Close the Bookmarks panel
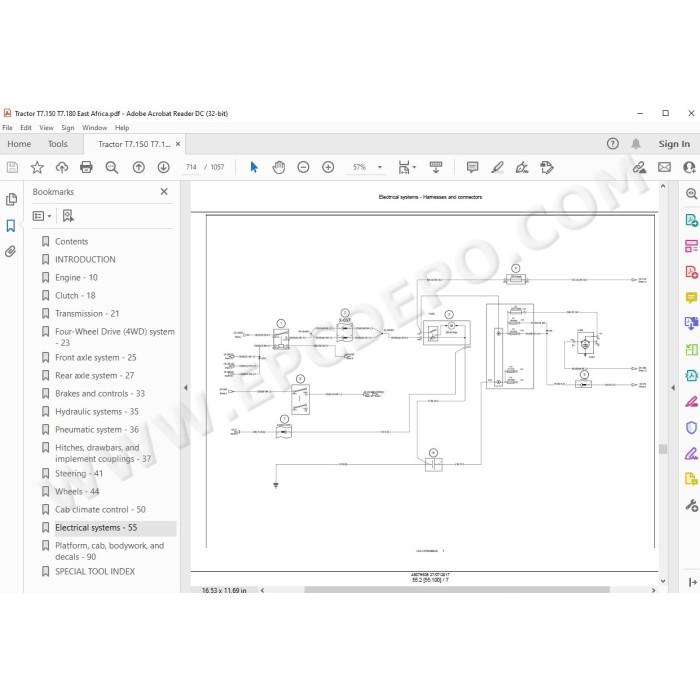Viewport: 700px width, 700px height. pyautogui.click(x=164, y=192)
